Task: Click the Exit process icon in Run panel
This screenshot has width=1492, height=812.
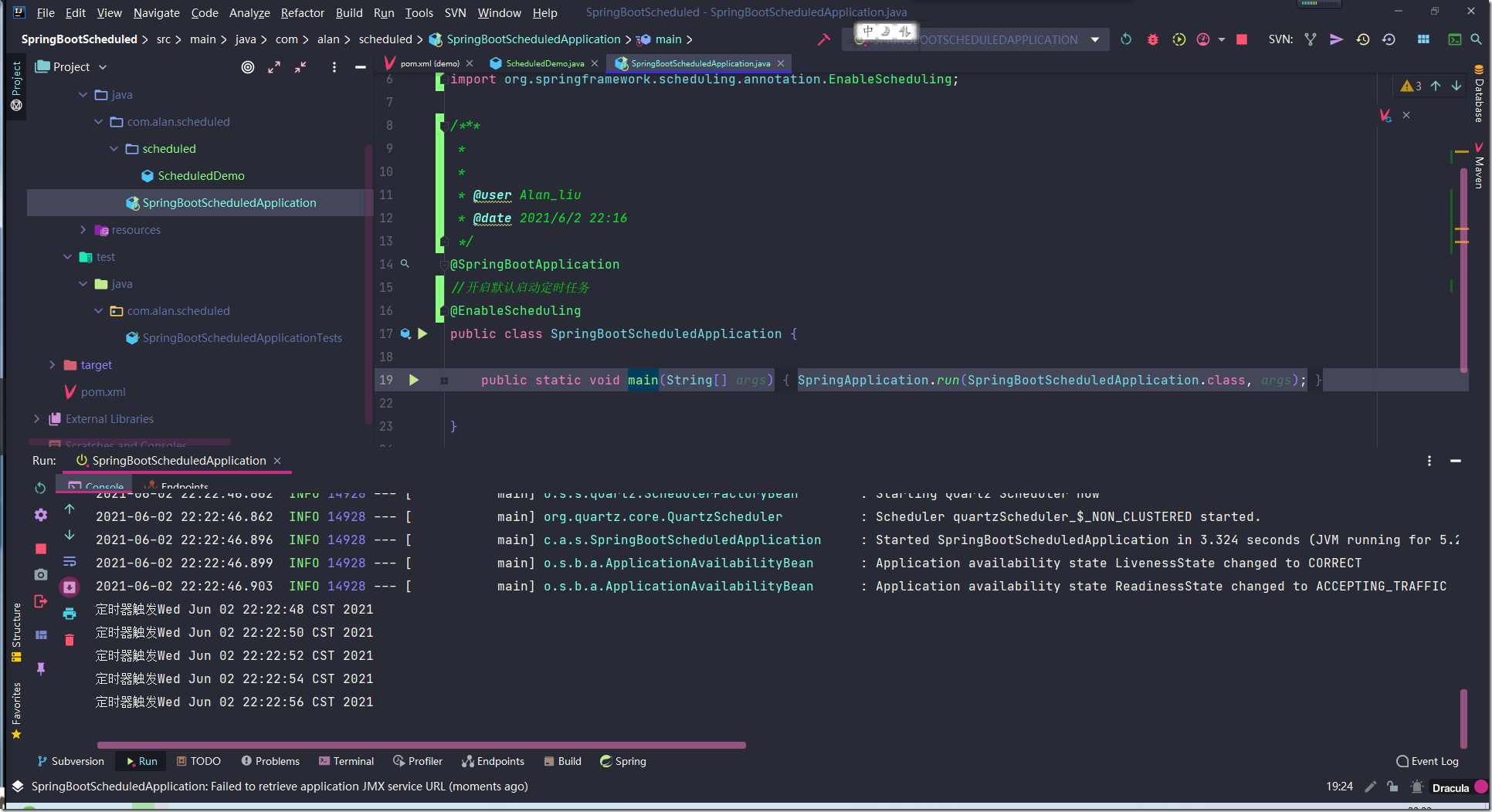Action: point(41,601)
